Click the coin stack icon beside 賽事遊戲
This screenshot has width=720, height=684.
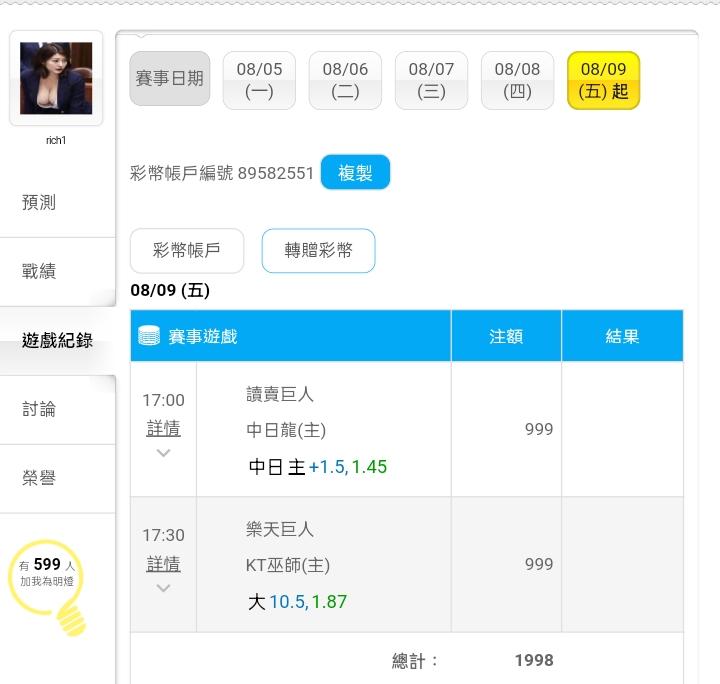pos(149,336)
